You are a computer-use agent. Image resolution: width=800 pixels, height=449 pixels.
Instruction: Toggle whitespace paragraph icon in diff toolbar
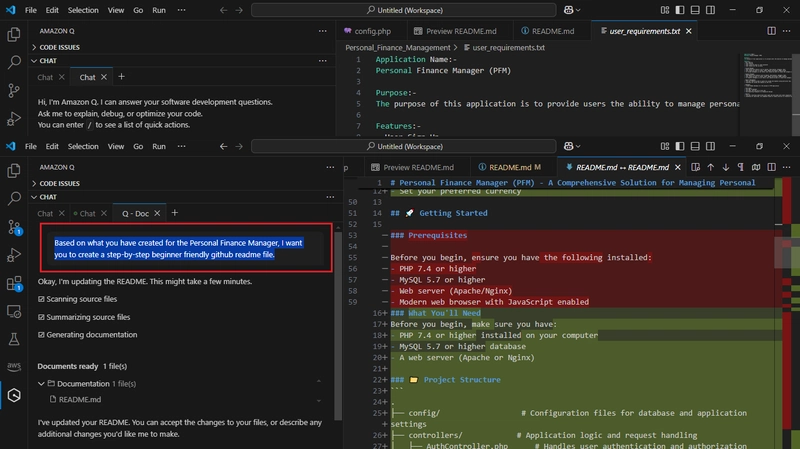(741, 167)
